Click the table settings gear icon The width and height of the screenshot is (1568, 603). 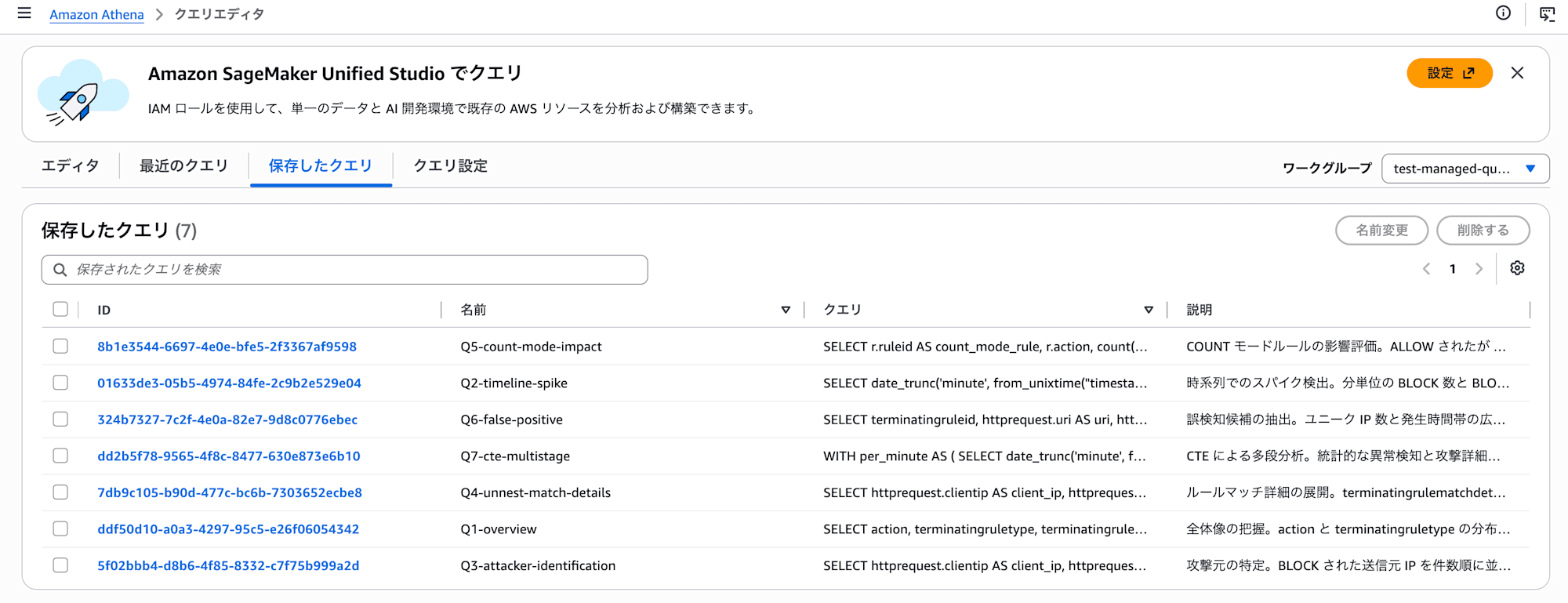click(x=1517, y=268)
